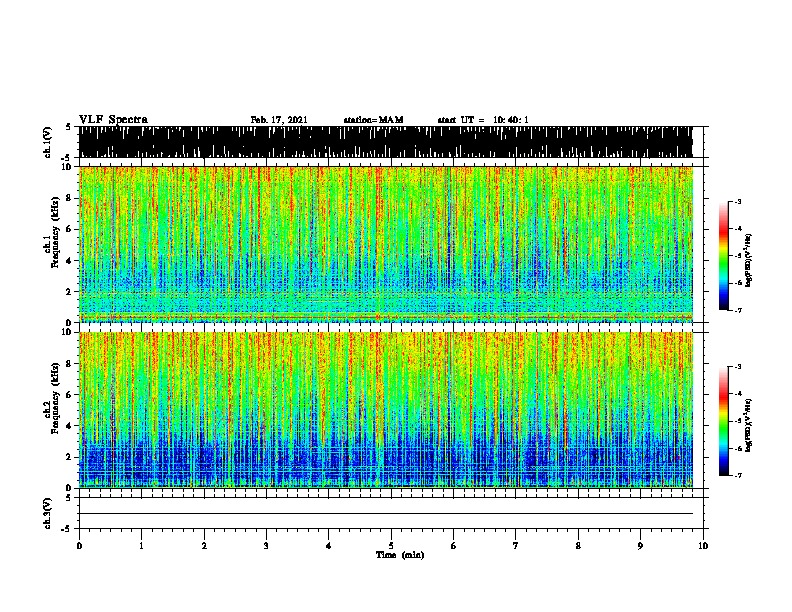Click the "station=MAM" header label

pyautogui.click(x=373, y=120)
